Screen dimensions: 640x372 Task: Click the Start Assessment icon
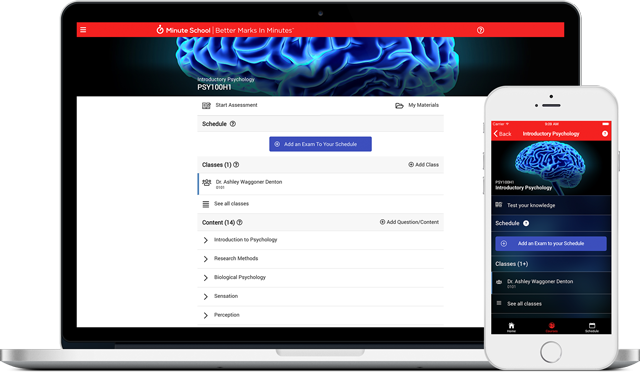pos(206,105)
